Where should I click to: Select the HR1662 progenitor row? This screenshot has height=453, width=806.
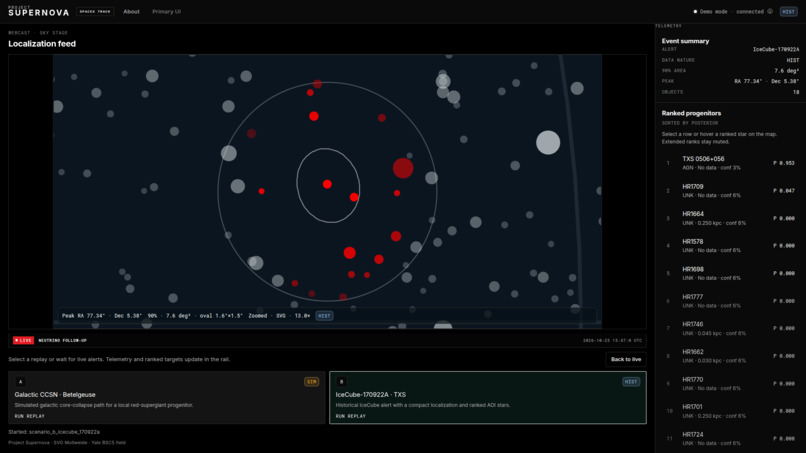[x=730, y=356]
